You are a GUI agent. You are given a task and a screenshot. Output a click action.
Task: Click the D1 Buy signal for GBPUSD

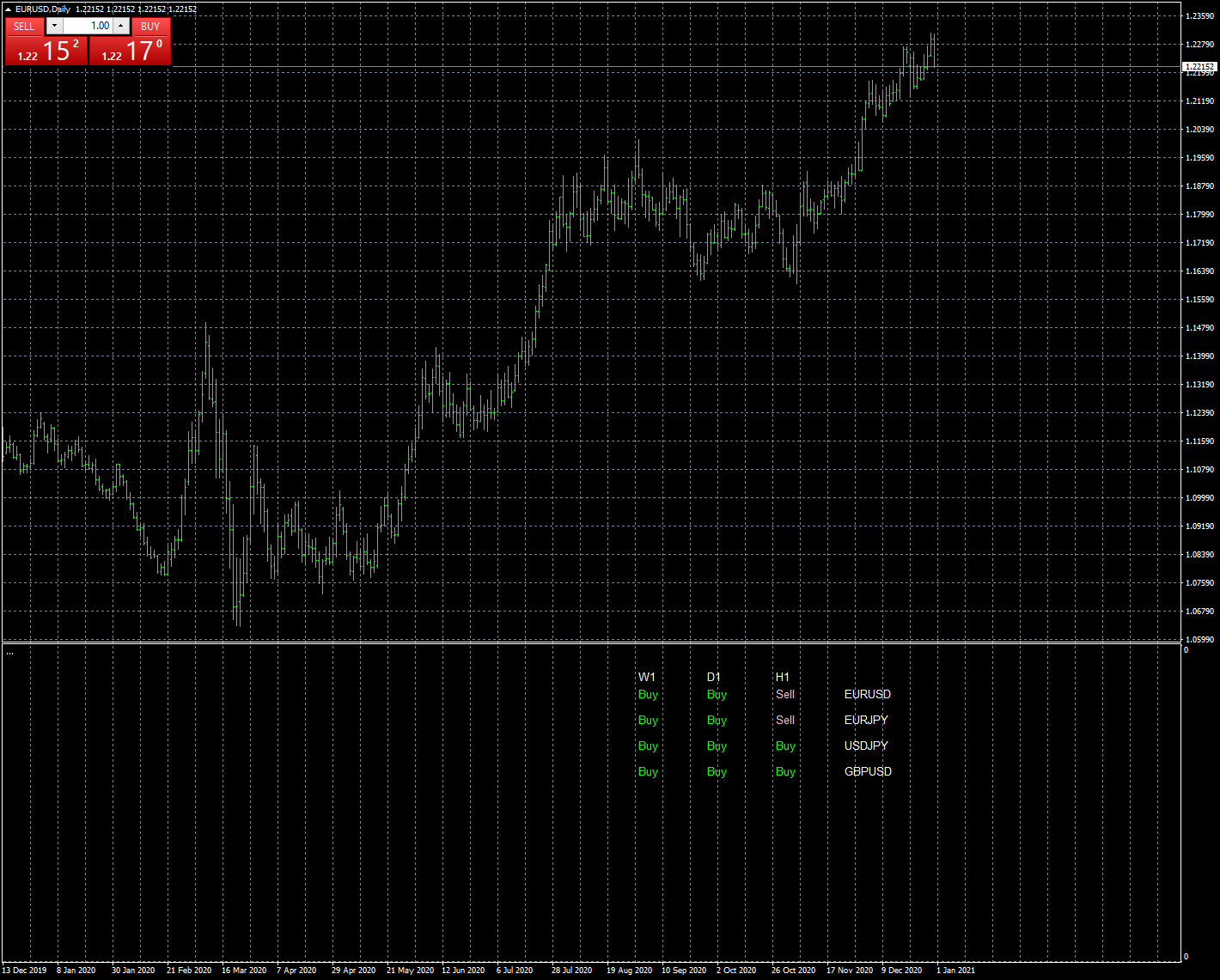[x=717, y=771]
